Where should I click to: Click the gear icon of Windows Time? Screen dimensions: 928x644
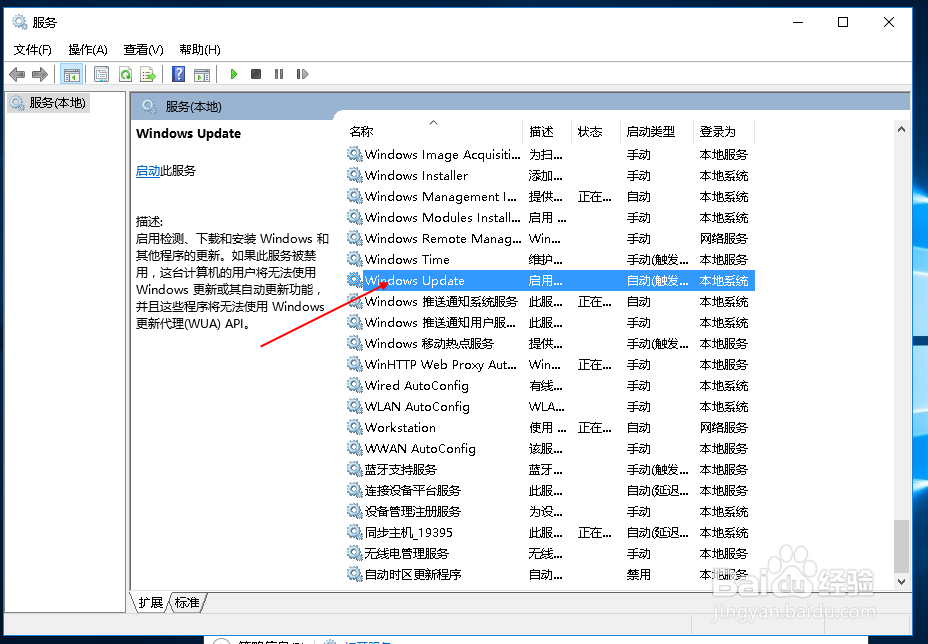[x=355, y=259]
